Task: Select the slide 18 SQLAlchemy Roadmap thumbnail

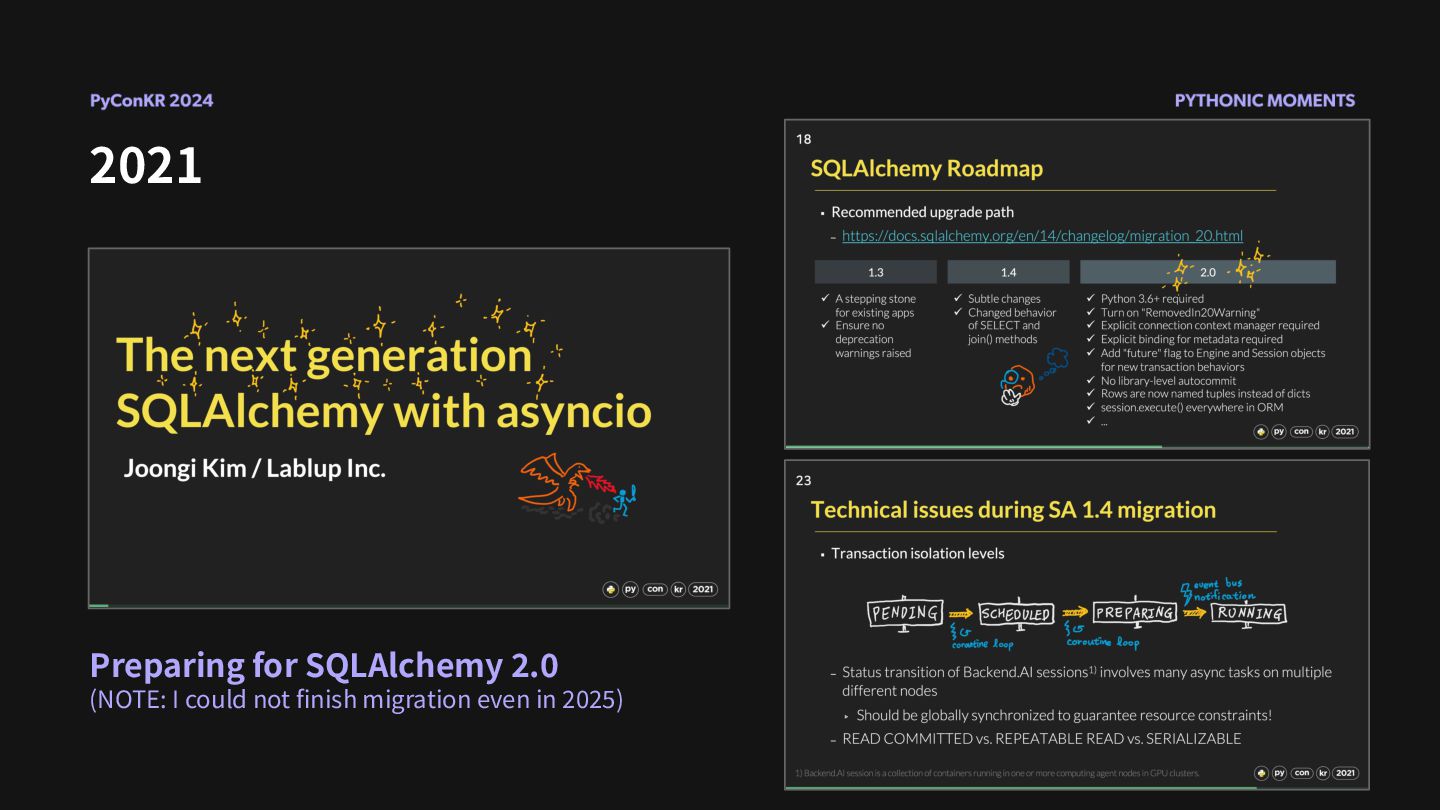Action: pyautogui.click(x=1077, y=284)
